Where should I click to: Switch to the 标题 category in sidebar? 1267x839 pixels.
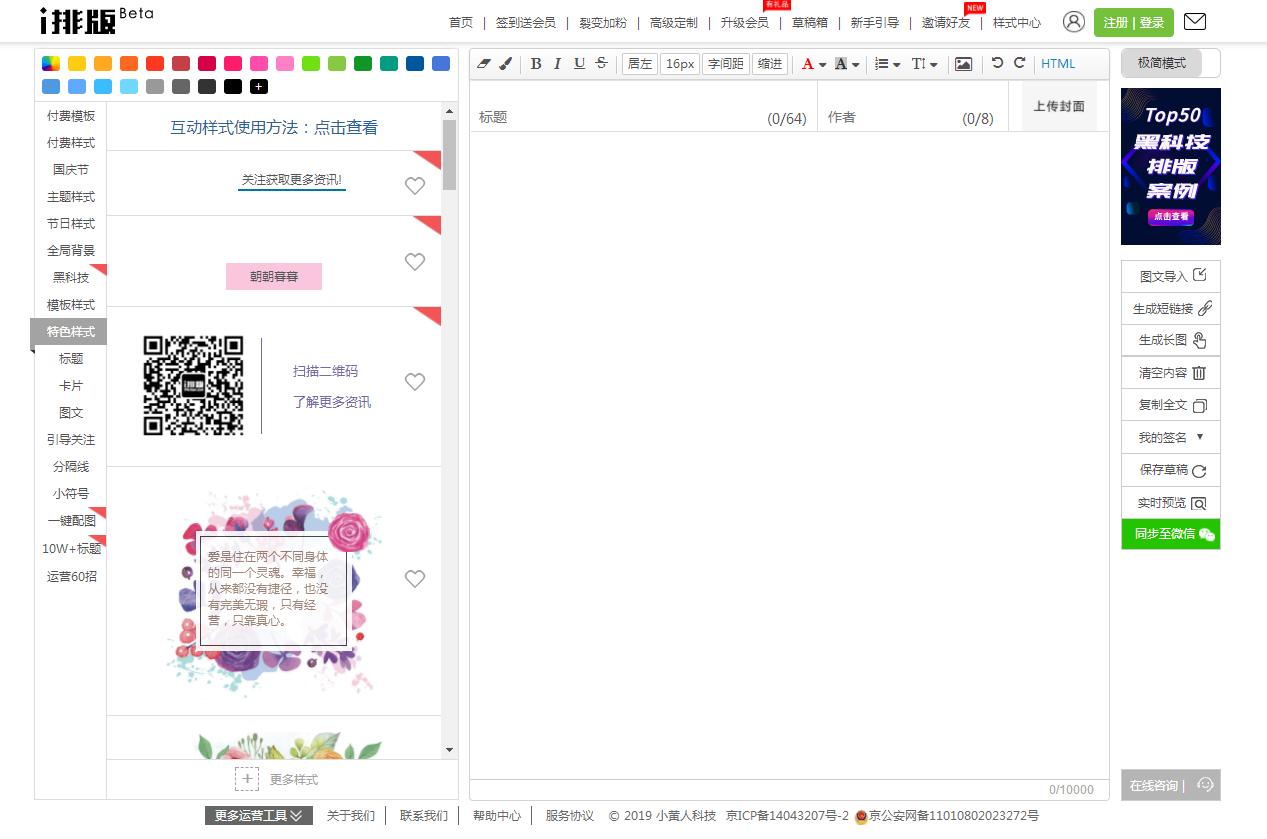coord(70,358)
